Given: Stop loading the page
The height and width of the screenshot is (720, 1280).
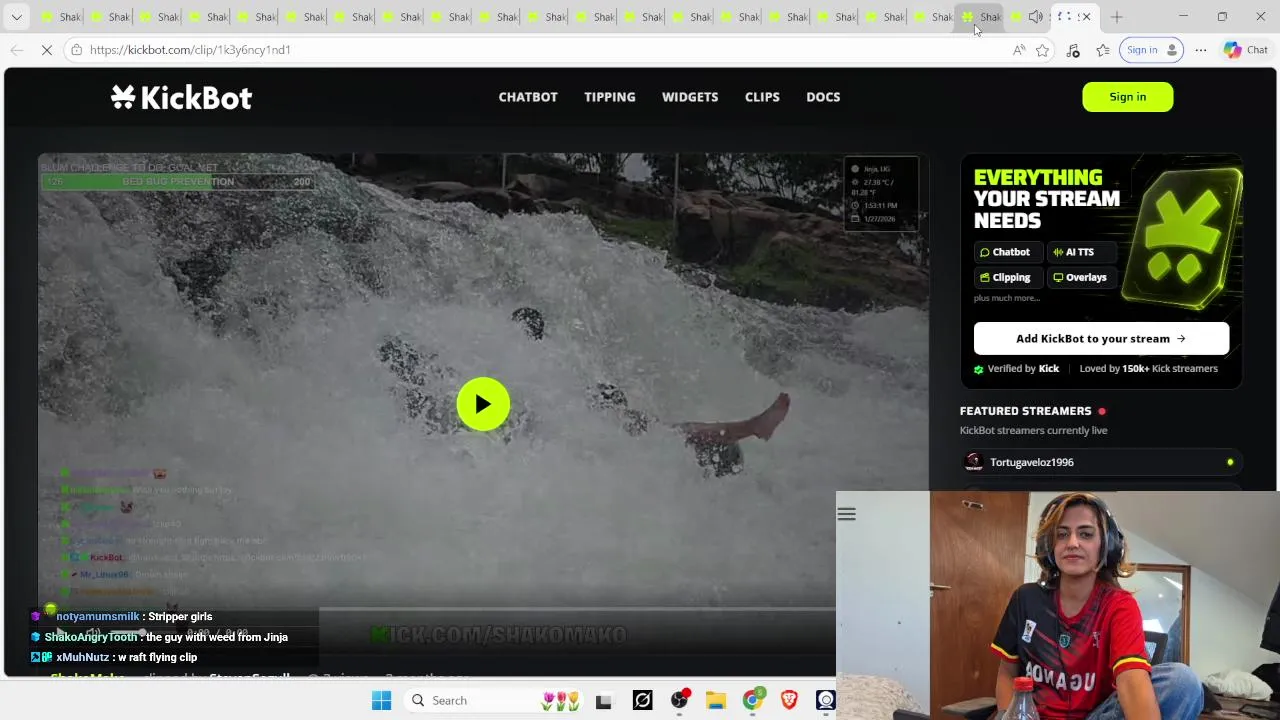Looking at the screenshot, I should tap(47, 50).
